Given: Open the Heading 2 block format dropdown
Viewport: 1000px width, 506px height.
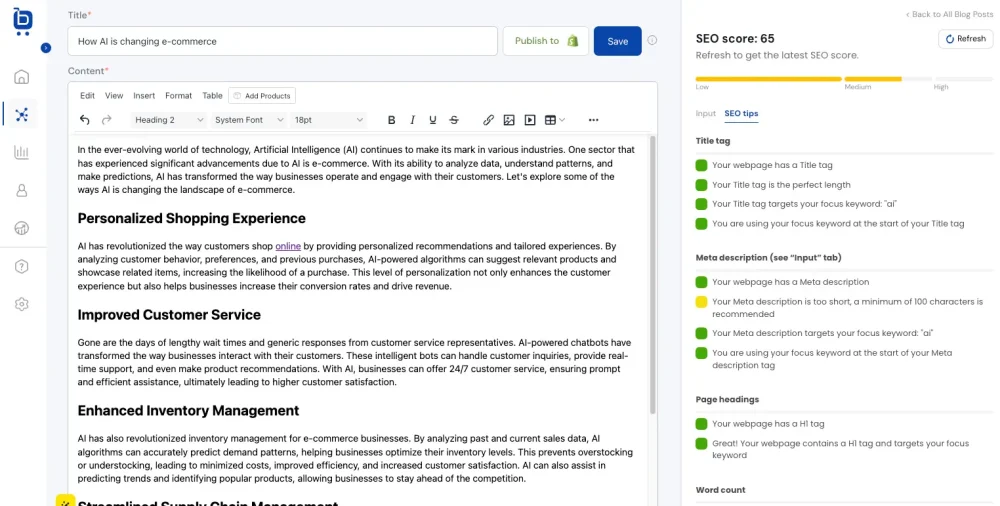Looking at the screenshot, I should [169, 120].
